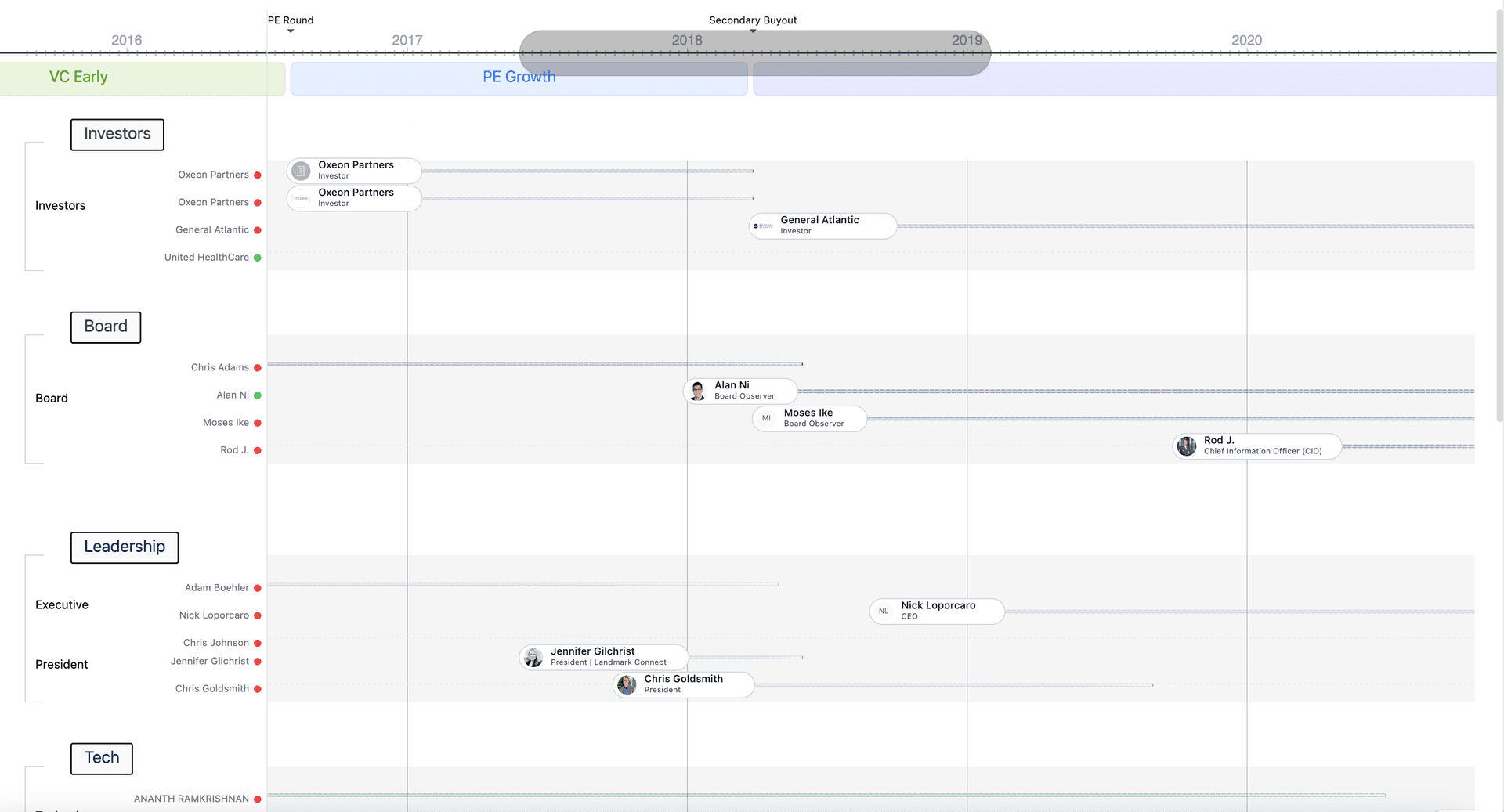Click Moses Ike's MI initials avatar
The image size is (1504, 812).
pyautogui.click(x=766, y=418)
